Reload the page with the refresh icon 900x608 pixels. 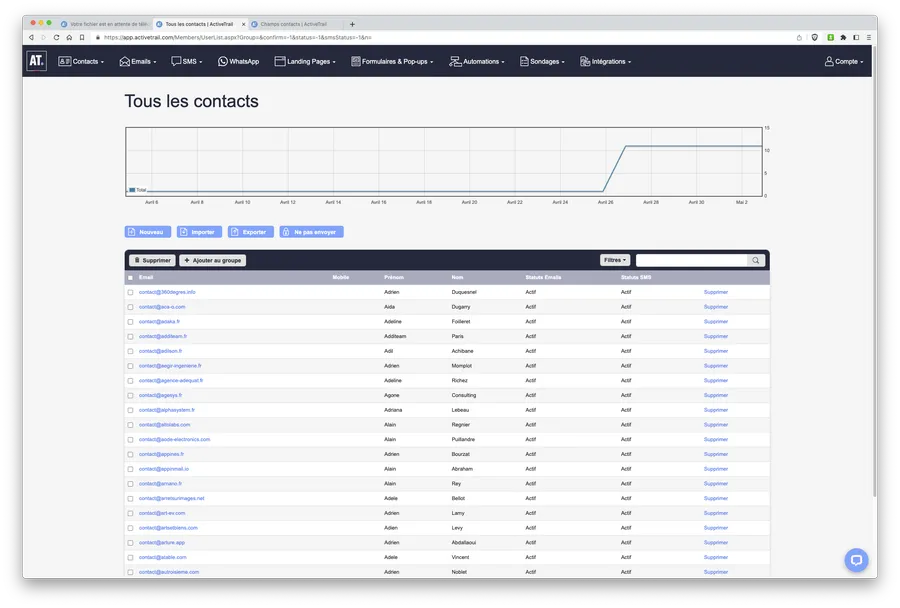pyautogui.click(x=56, y=37)
